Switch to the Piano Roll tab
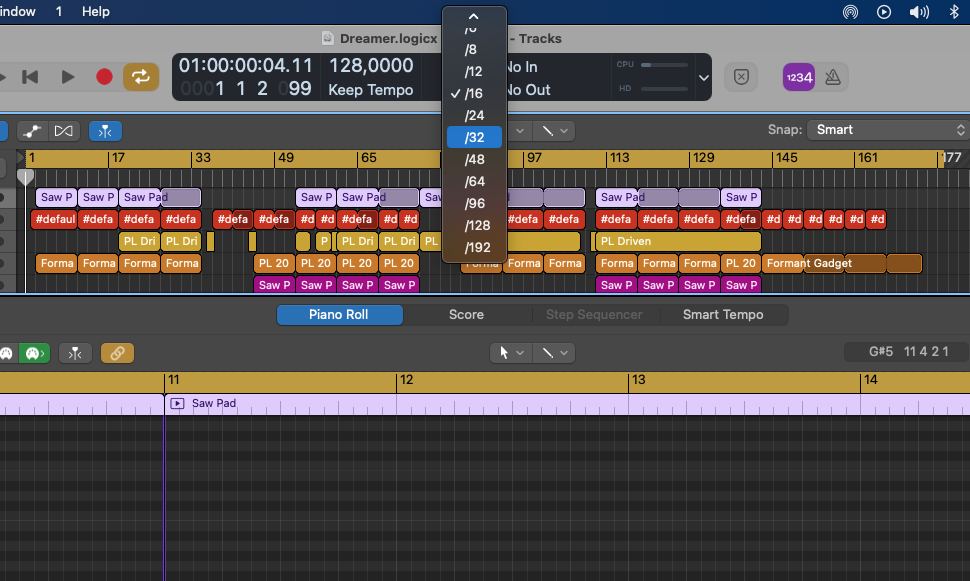Viewport: 970px width, 581px height. point(339,314)
